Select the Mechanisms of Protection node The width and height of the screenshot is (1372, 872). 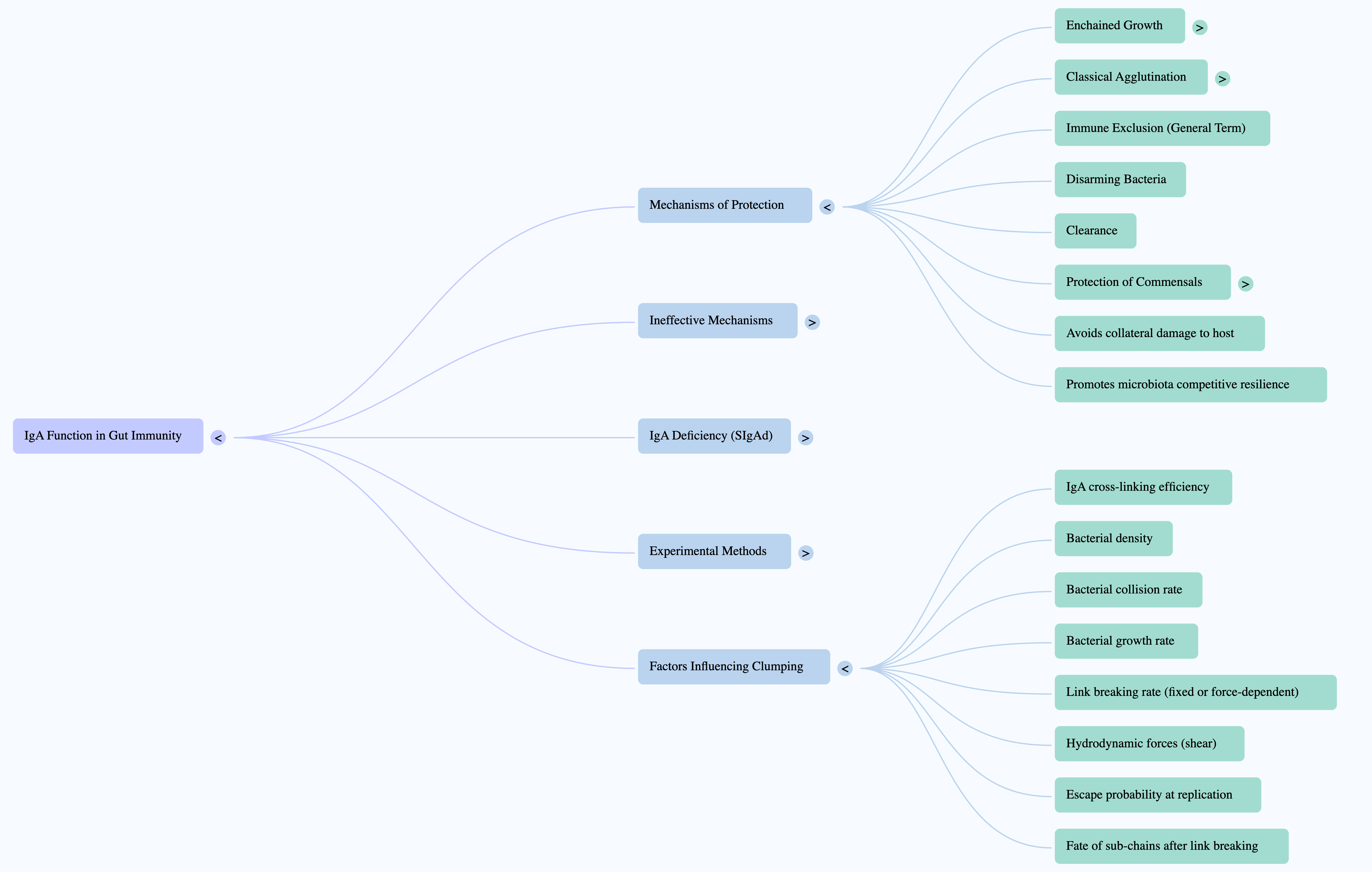pyautogui.click(x=725, y=206)
